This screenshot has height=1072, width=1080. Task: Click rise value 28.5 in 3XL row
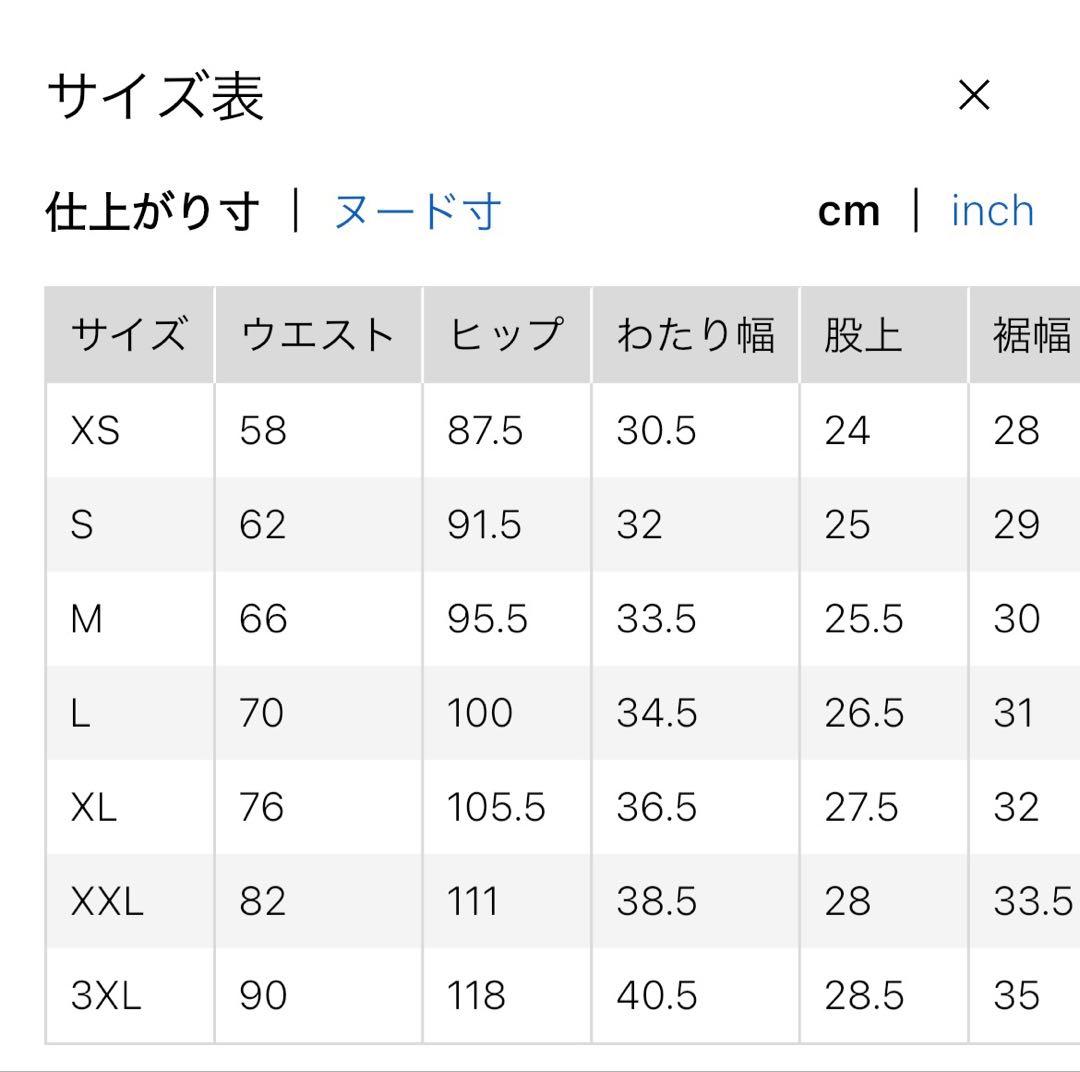864,996
